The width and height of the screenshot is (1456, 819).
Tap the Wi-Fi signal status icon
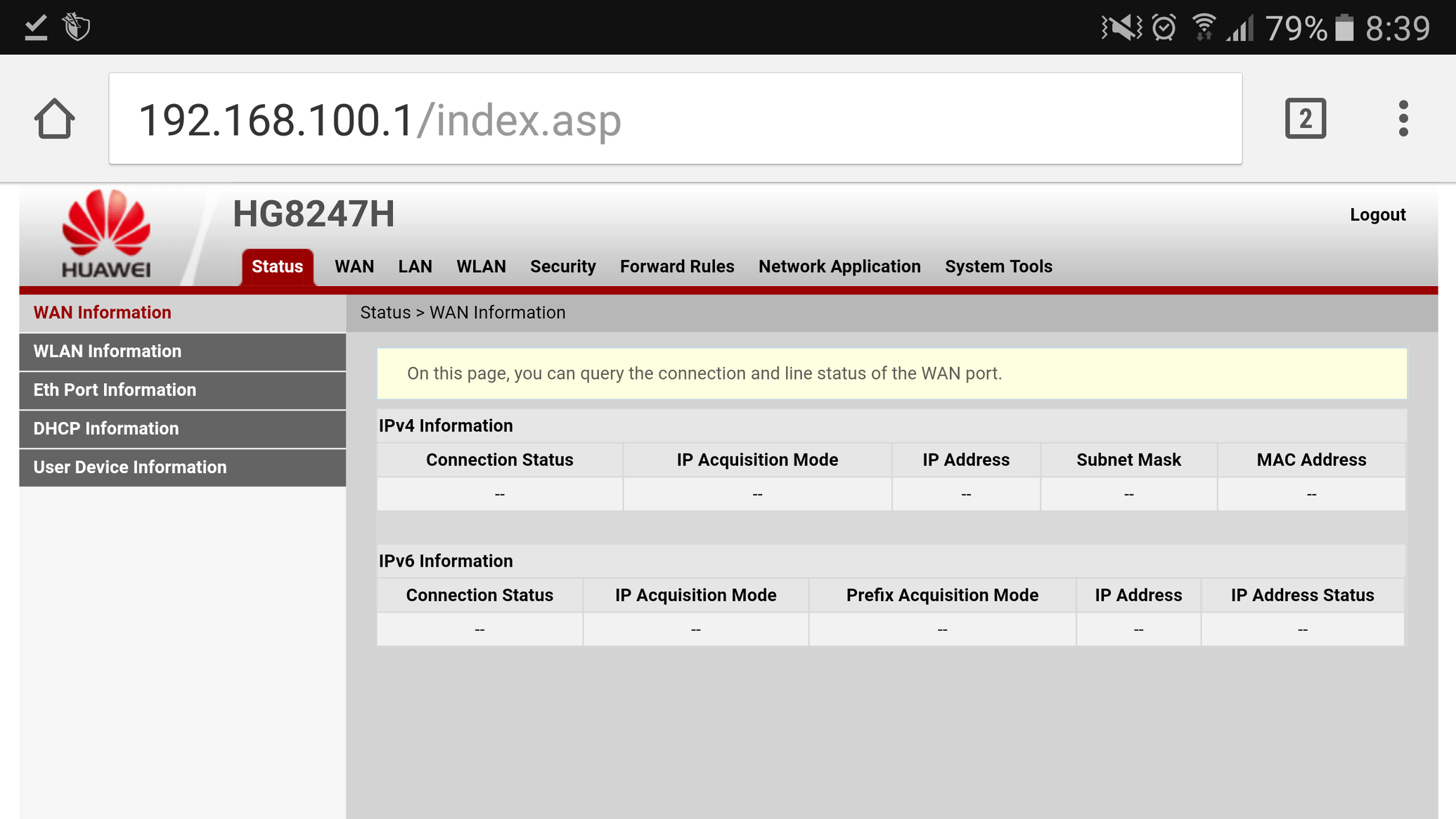tap(1204, 28)
